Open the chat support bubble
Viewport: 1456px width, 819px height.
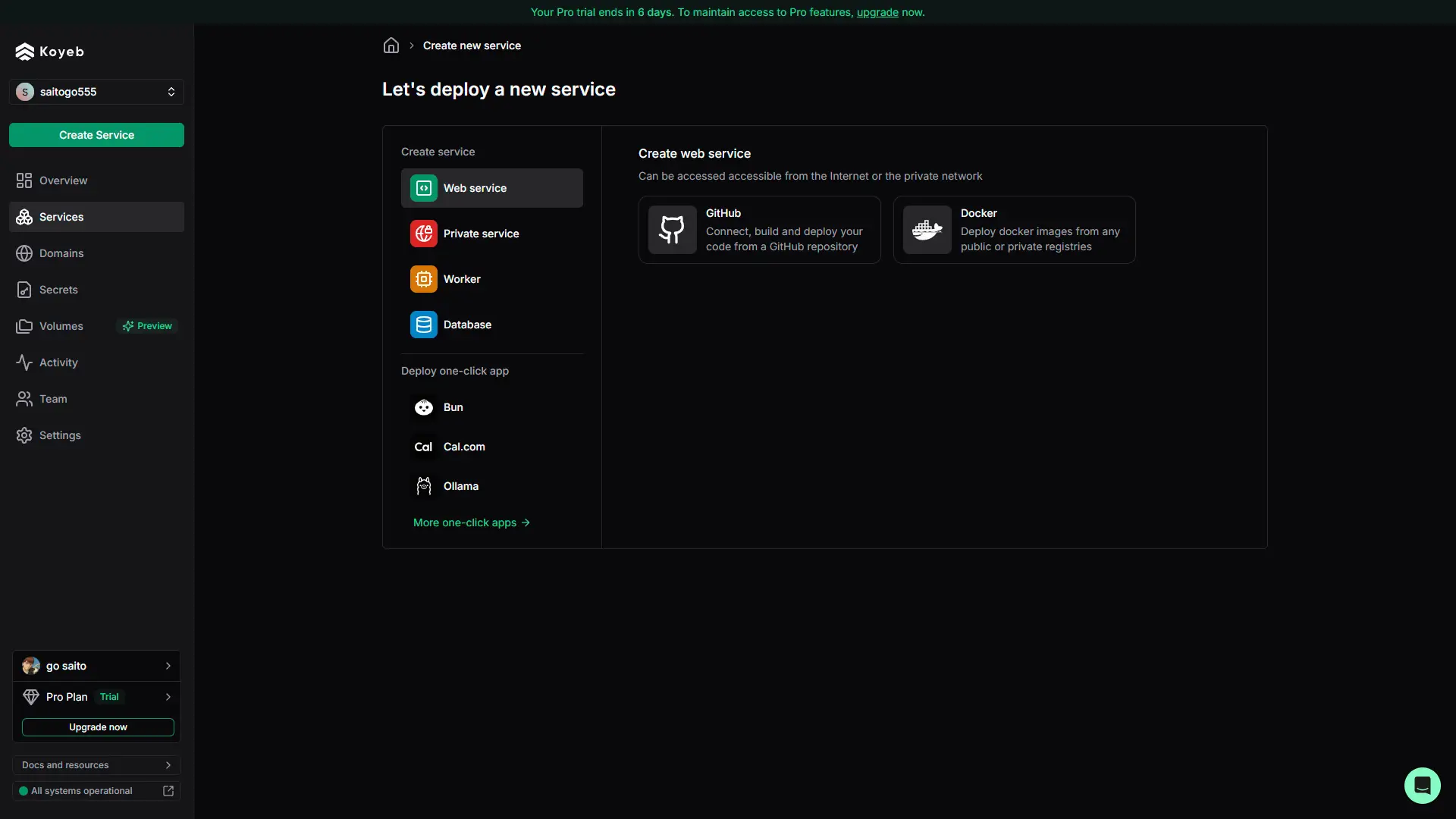[x=1423, y=786]
